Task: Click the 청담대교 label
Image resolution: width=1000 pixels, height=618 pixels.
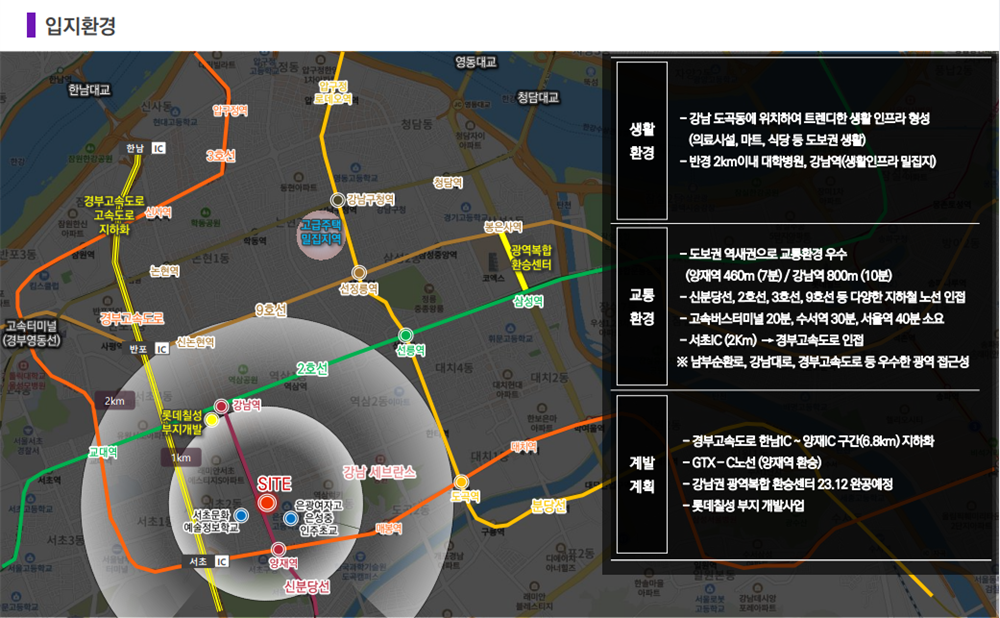Action: pyautogui.click(x=538, y=98)
